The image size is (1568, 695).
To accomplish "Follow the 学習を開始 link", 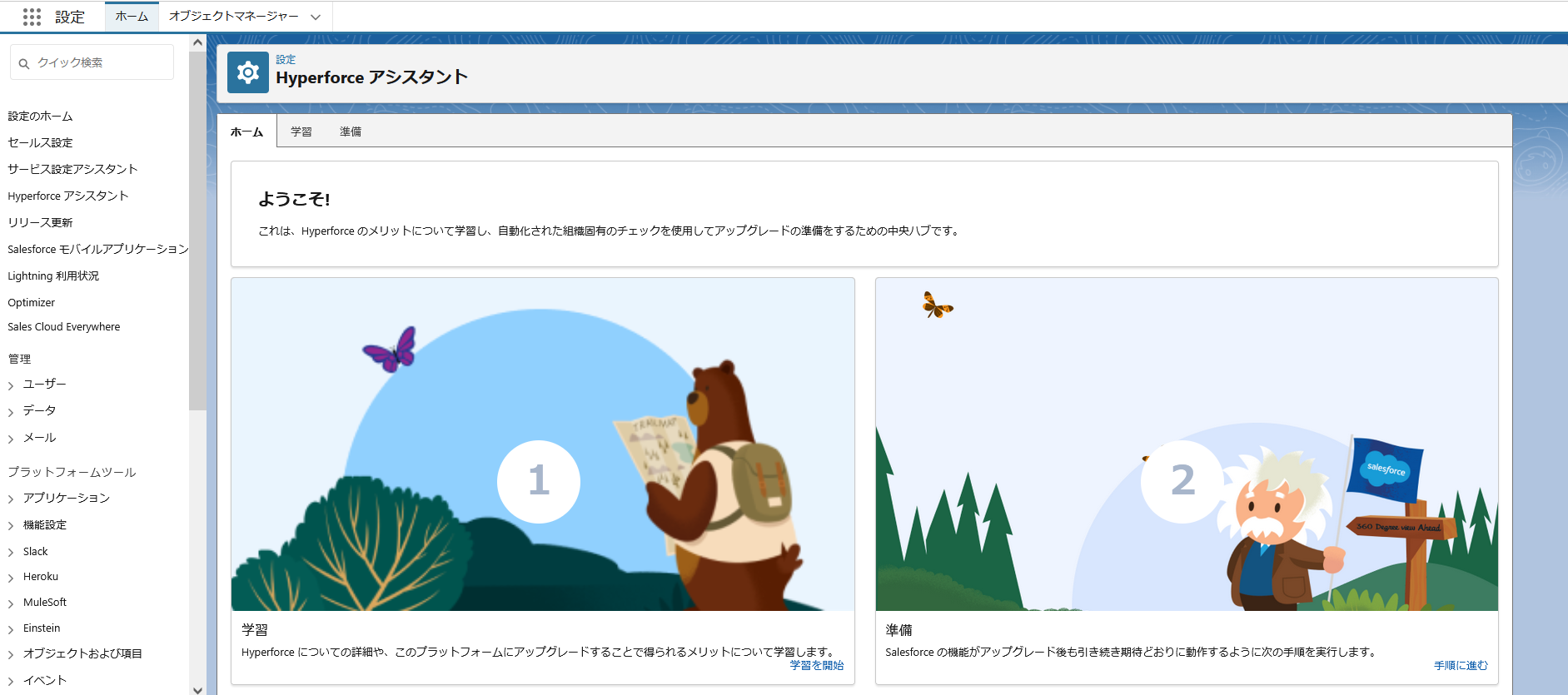I will point(817,665).
